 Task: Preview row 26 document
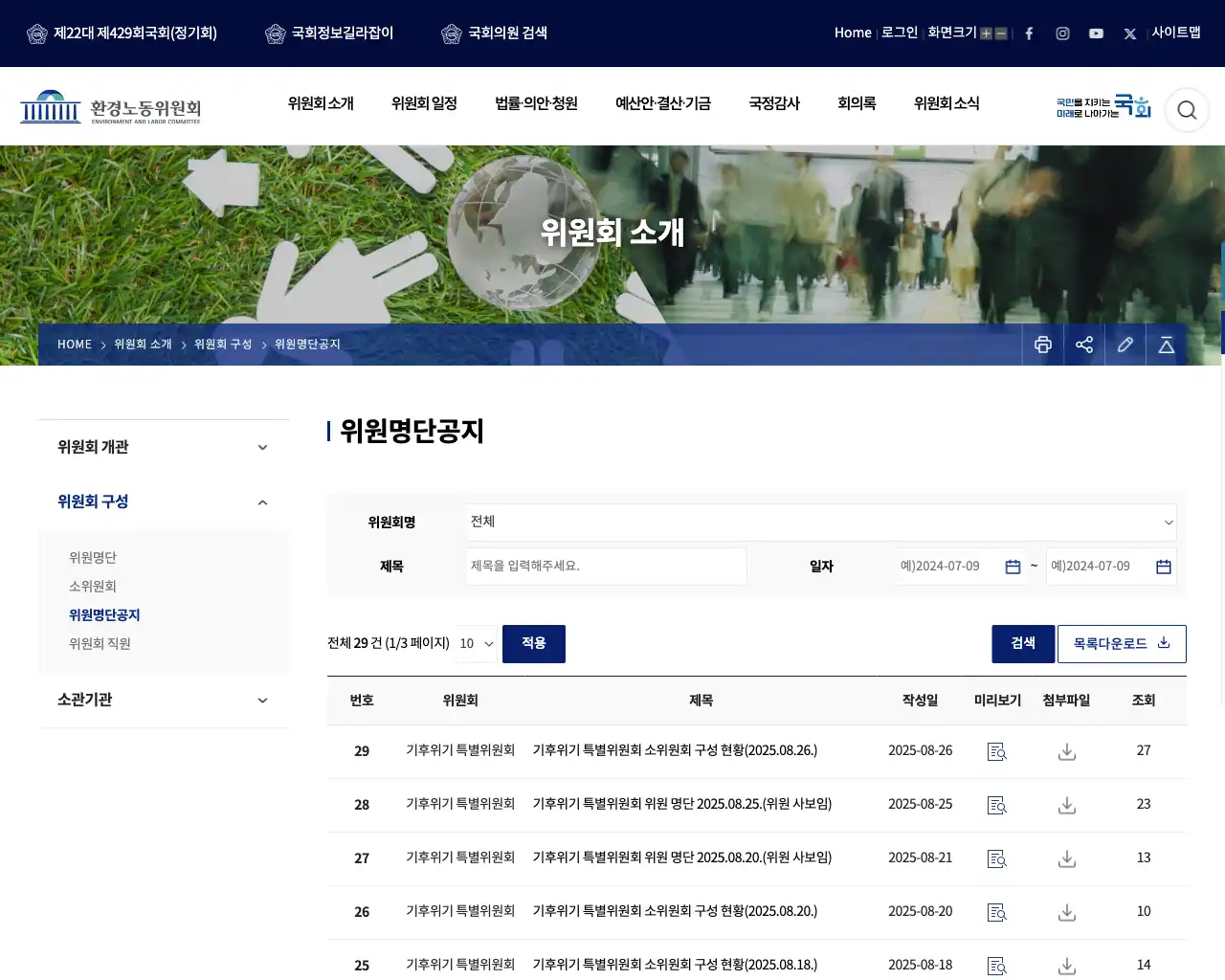[x=997, y=913]
